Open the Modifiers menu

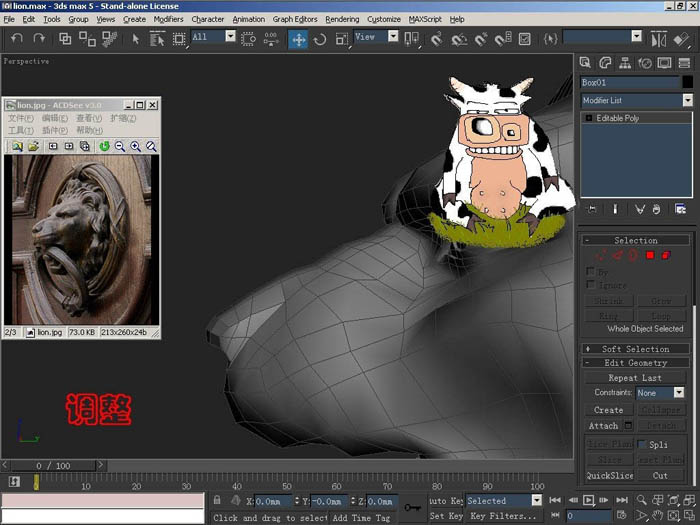tap(168, 19)
